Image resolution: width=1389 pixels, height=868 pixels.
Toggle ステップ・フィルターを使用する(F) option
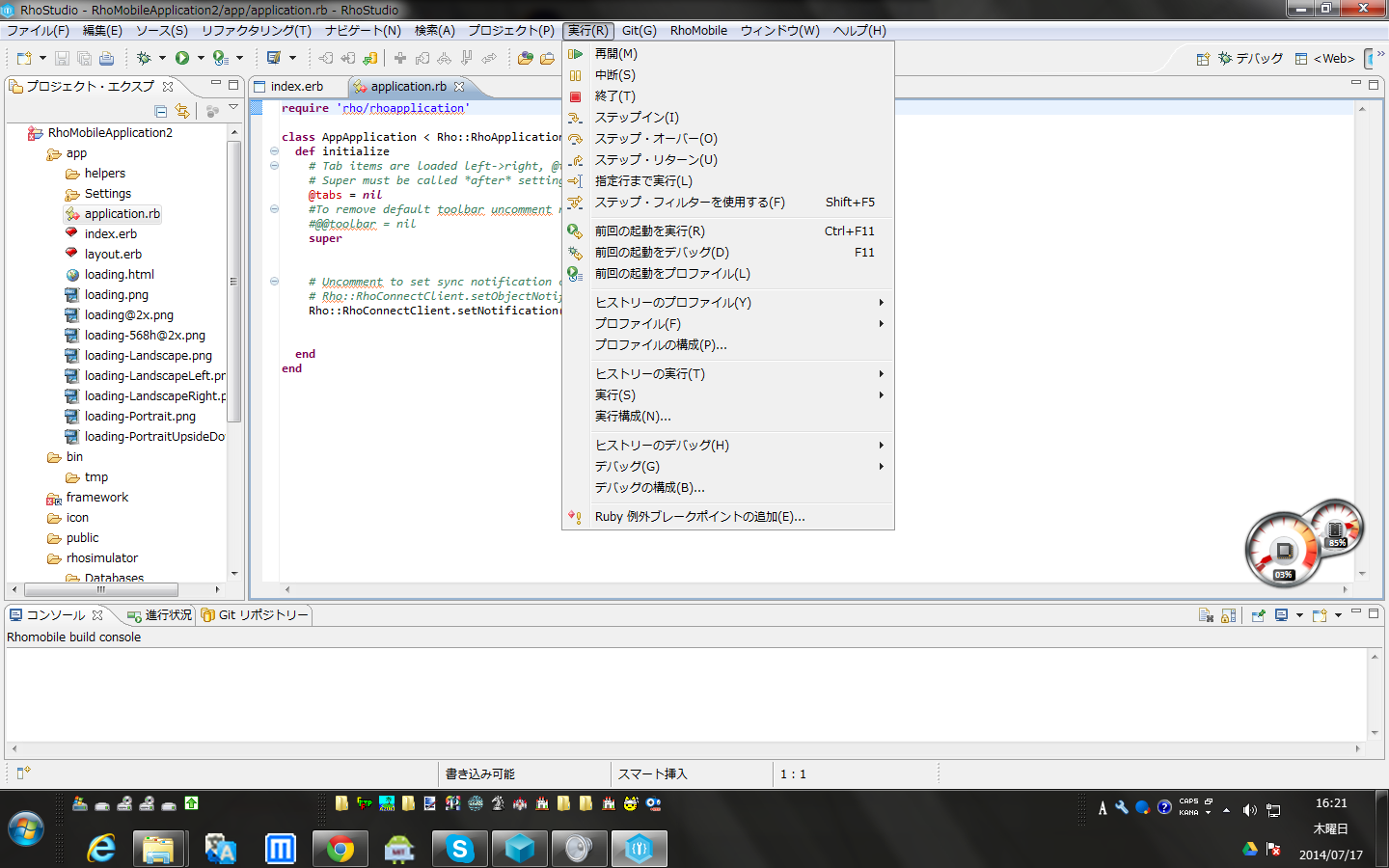[x=728, y=203]
